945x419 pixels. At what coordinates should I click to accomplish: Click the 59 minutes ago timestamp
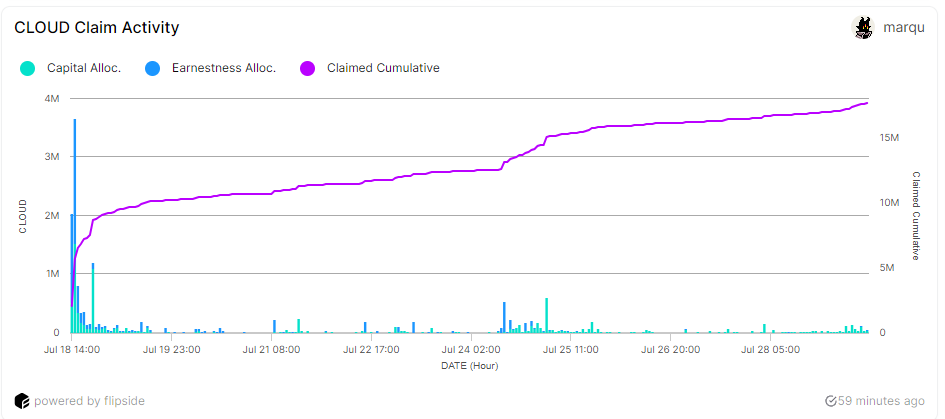pos(881,401)
